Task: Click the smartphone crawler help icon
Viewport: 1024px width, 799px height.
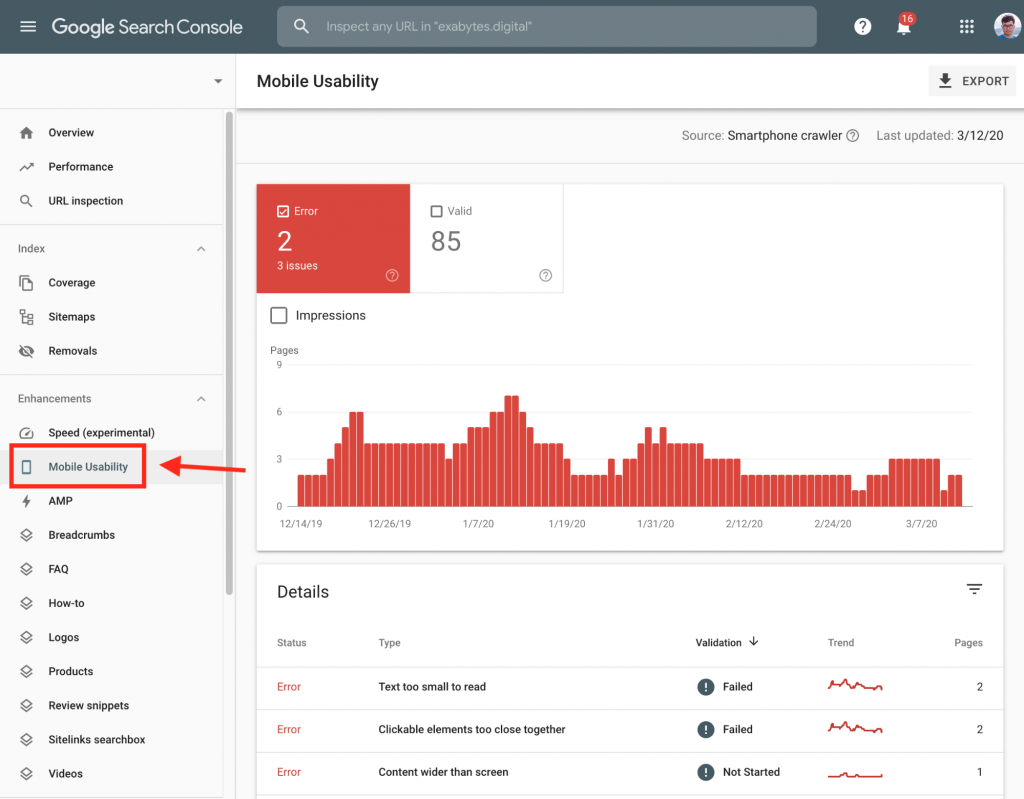Action: 853,136
